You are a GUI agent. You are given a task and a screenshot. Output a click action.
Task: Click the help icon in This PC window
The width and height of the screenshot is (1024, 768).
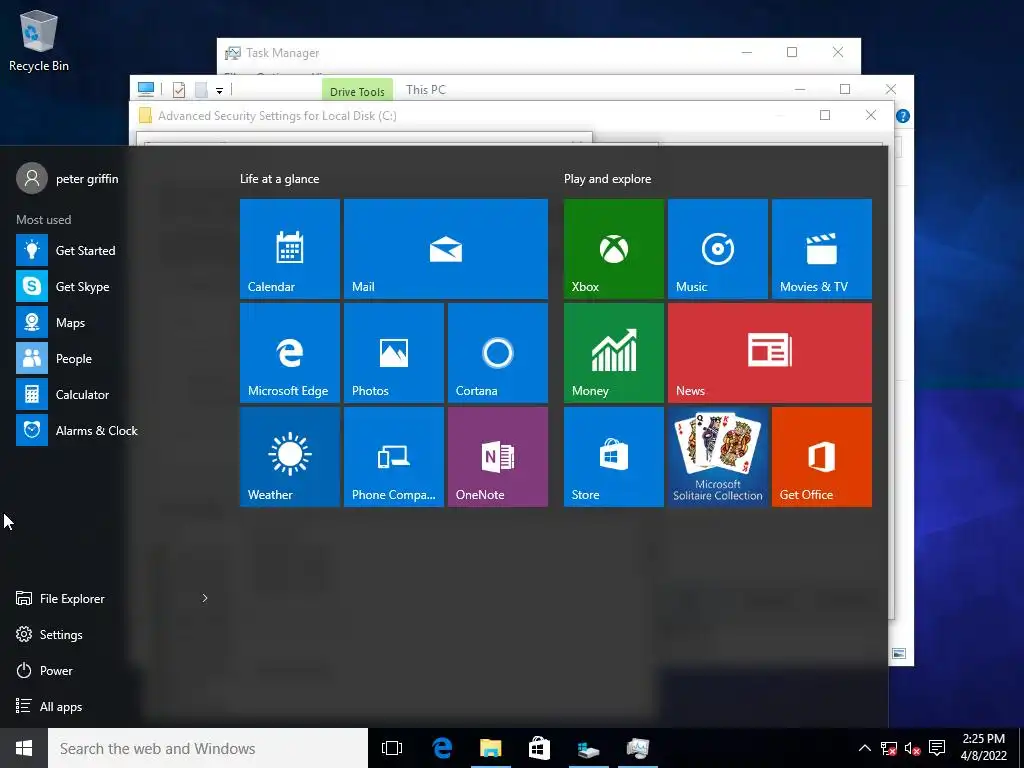point(903,116)
